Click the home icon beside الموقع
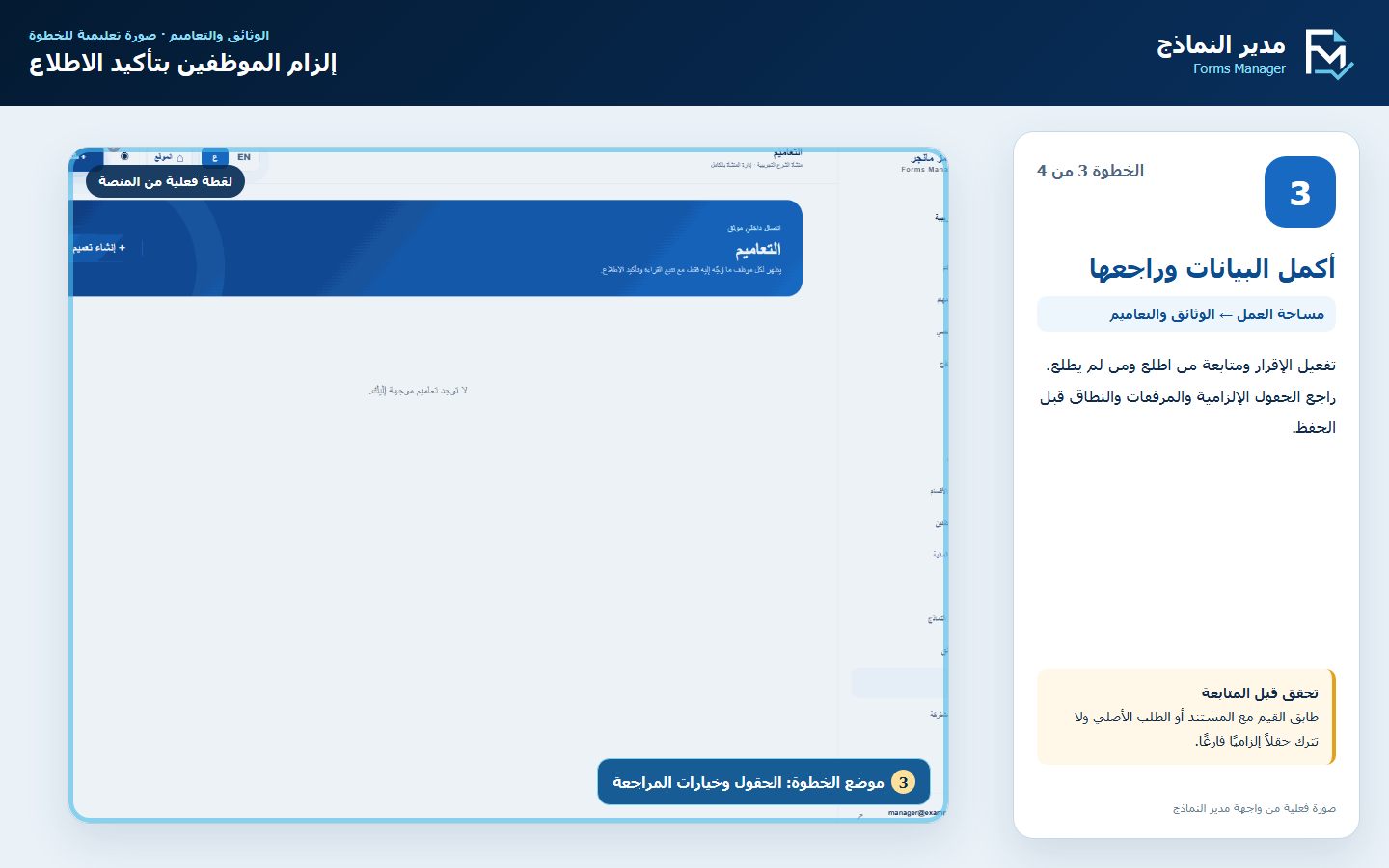 pos(179,157)
